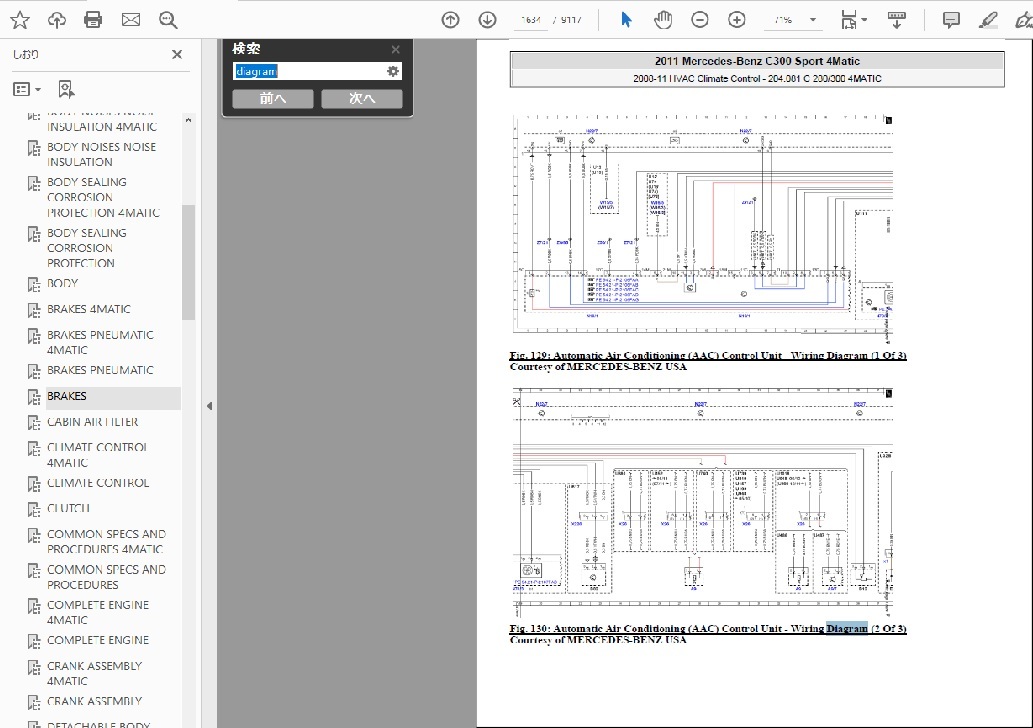Collapse the side panel with arrow

(x=209, y=406)
